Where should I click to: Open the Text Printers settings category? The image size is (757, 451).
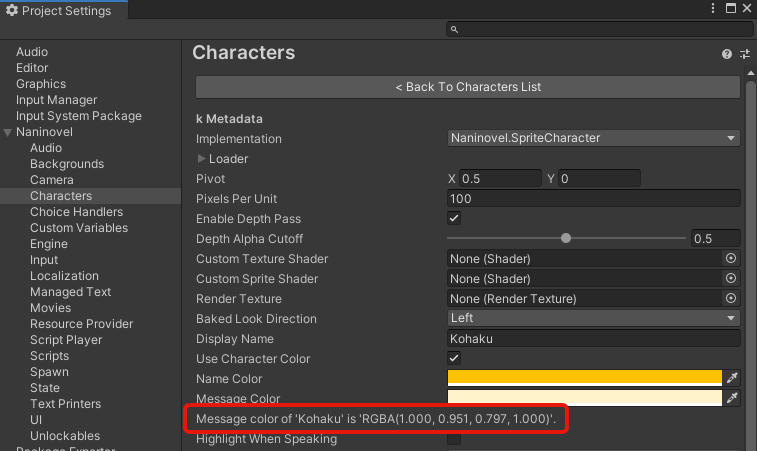(65, 404)
